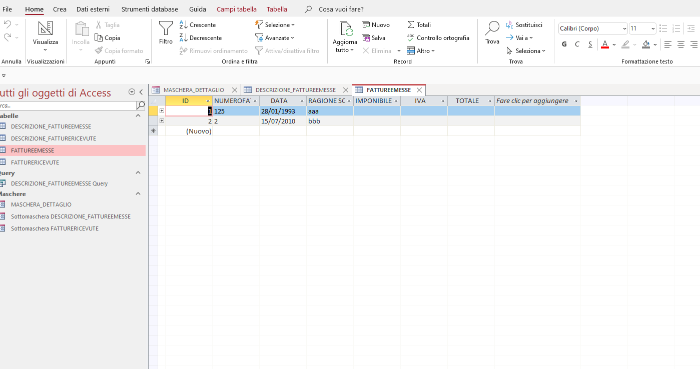Close the FATTUREEMESSE document tab
Viewport: 700px width, 369px height.
tap(419, 90)
